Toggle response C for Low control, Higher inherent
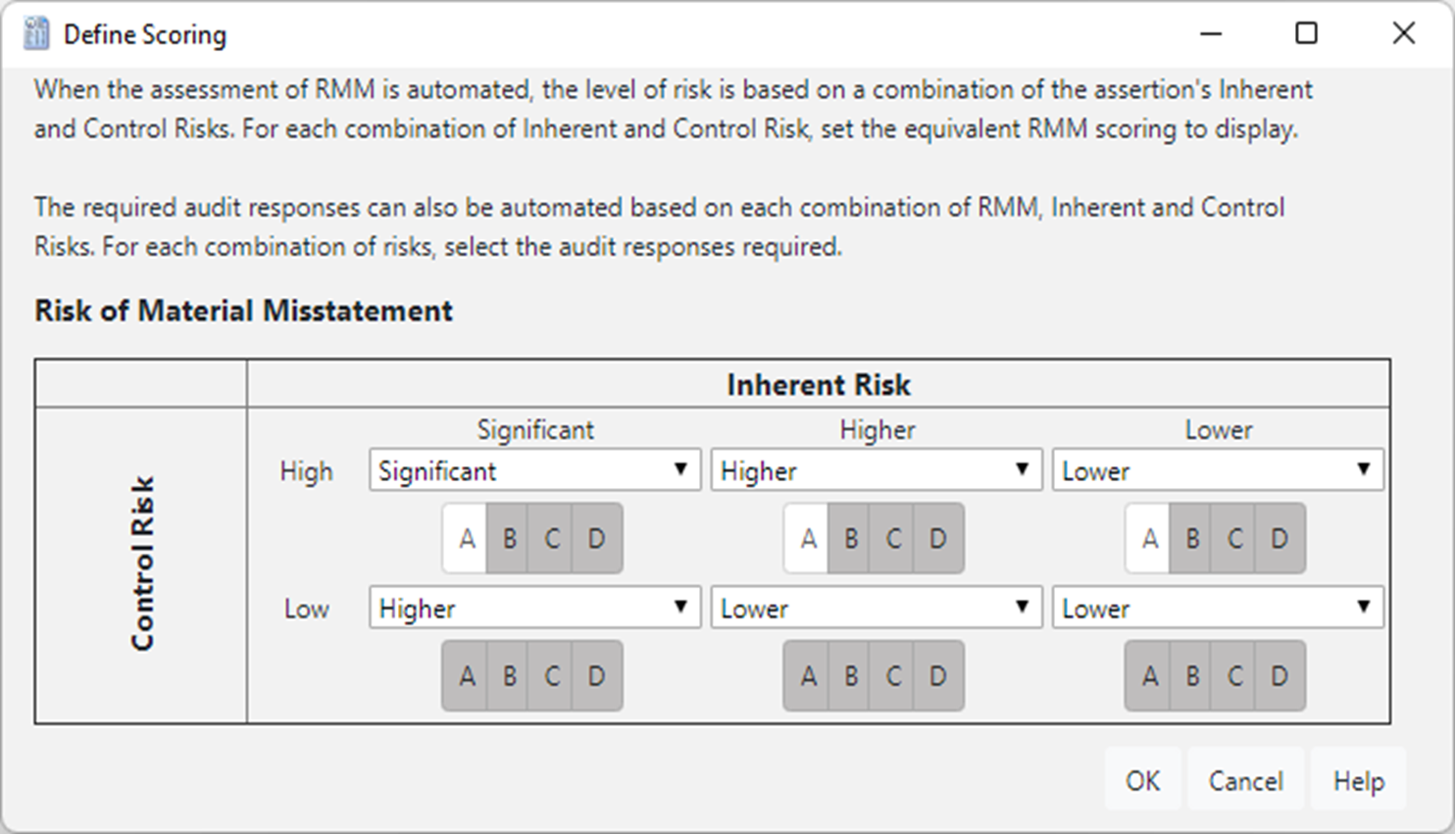This screenshot has width=1456, height=834. click(894, 675)
